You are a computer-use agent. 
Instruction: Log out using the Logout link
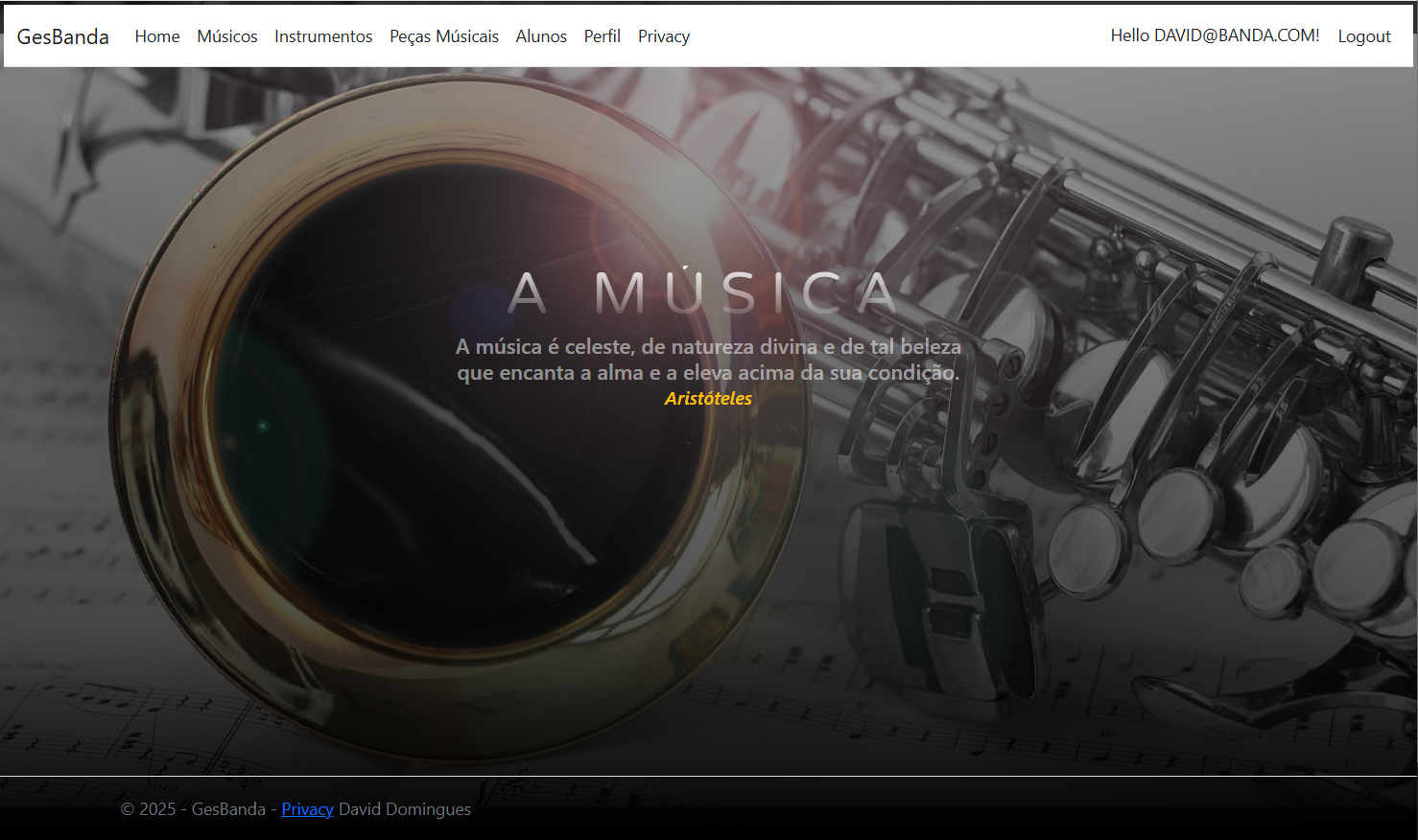click(1363, 36)
